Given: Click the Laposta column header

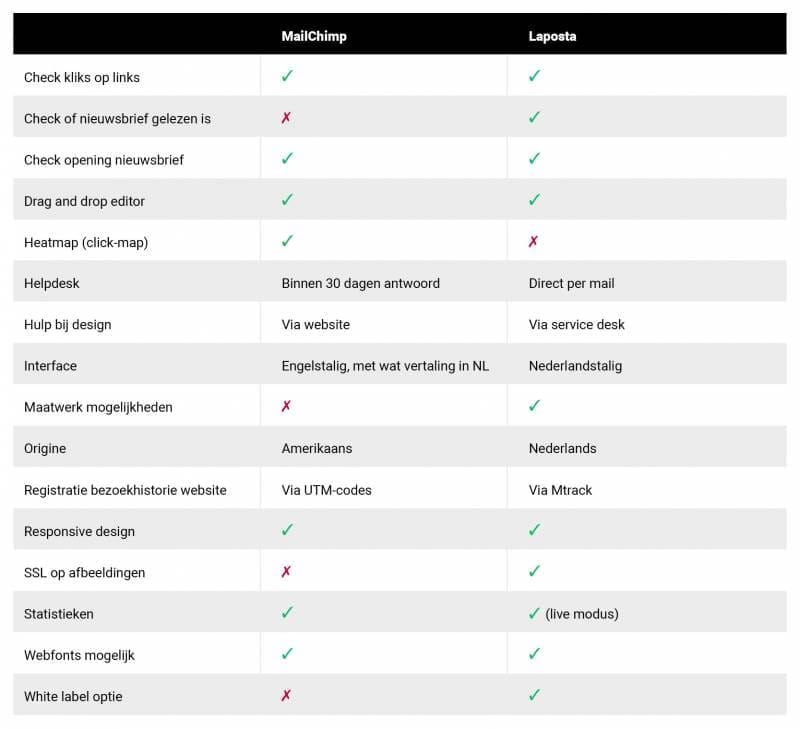Looking at the screenshot, I should 552,36.
